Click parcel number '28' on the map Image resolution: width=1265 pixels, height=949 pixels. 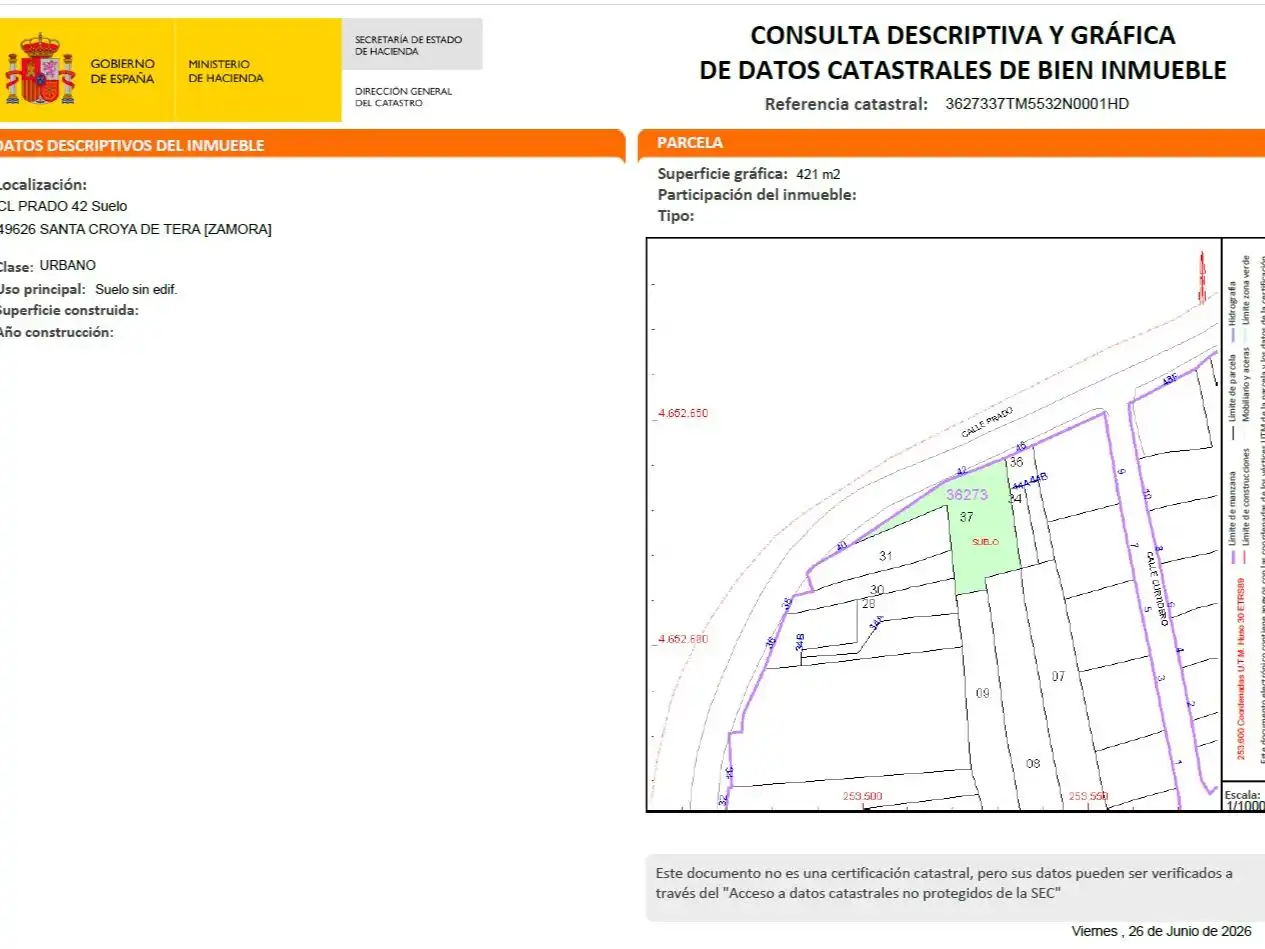point(868,603)
